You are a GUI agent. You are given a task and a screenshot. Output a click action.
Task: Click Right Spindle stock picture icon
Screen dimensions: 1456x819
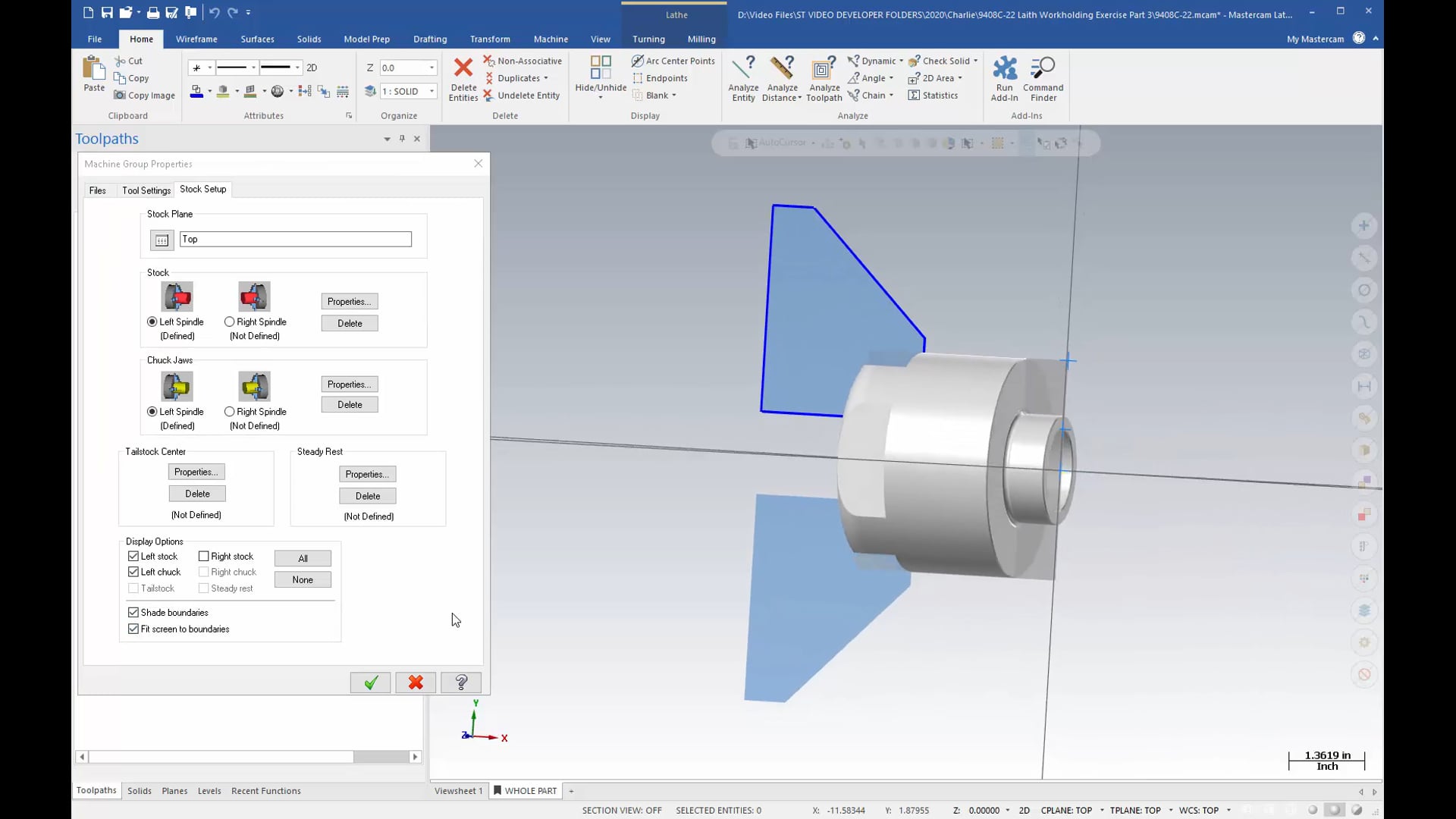point(254,297)
